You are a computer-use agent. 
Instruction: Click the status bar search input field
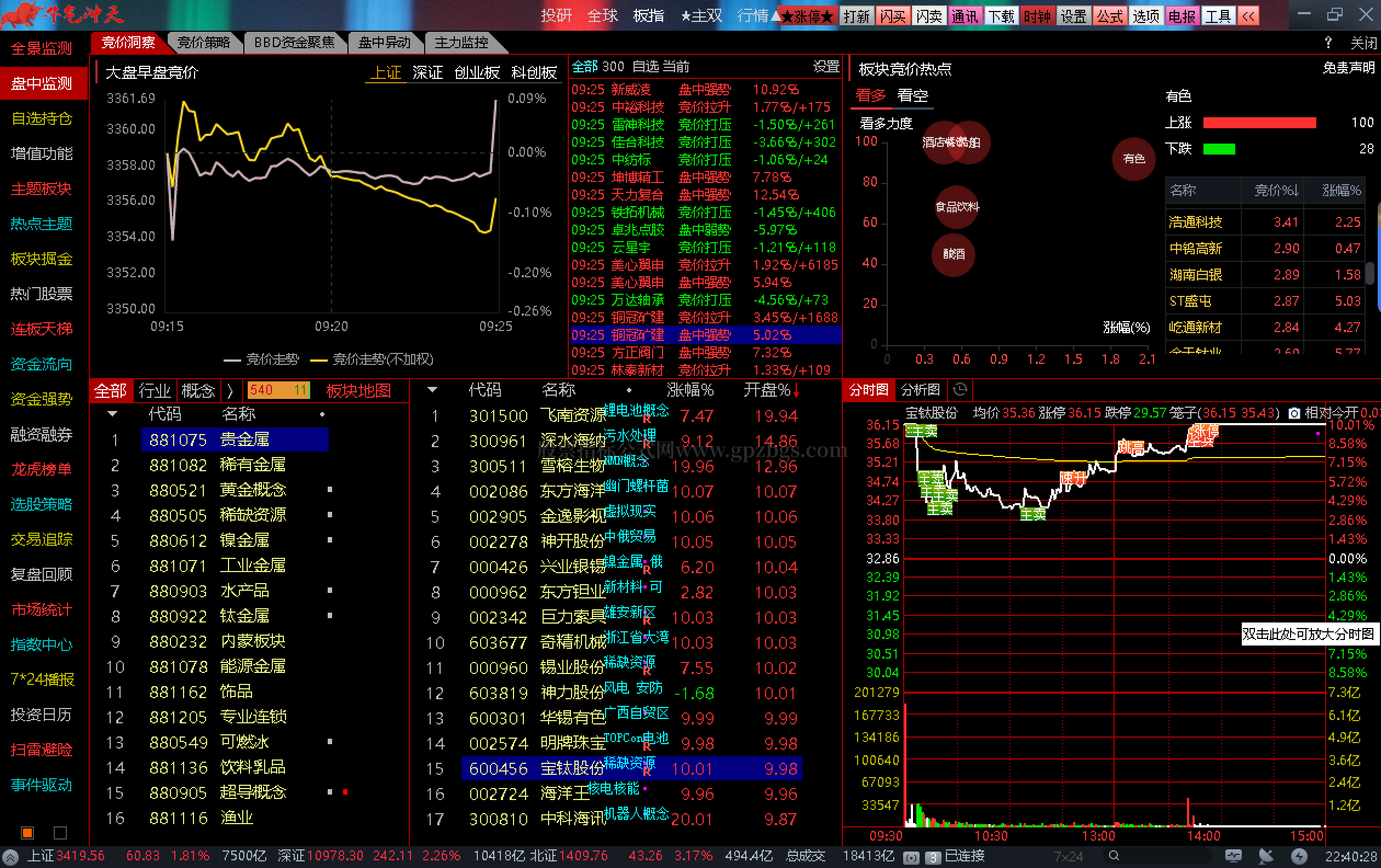pyautogui.click(x=1159, y=856)
